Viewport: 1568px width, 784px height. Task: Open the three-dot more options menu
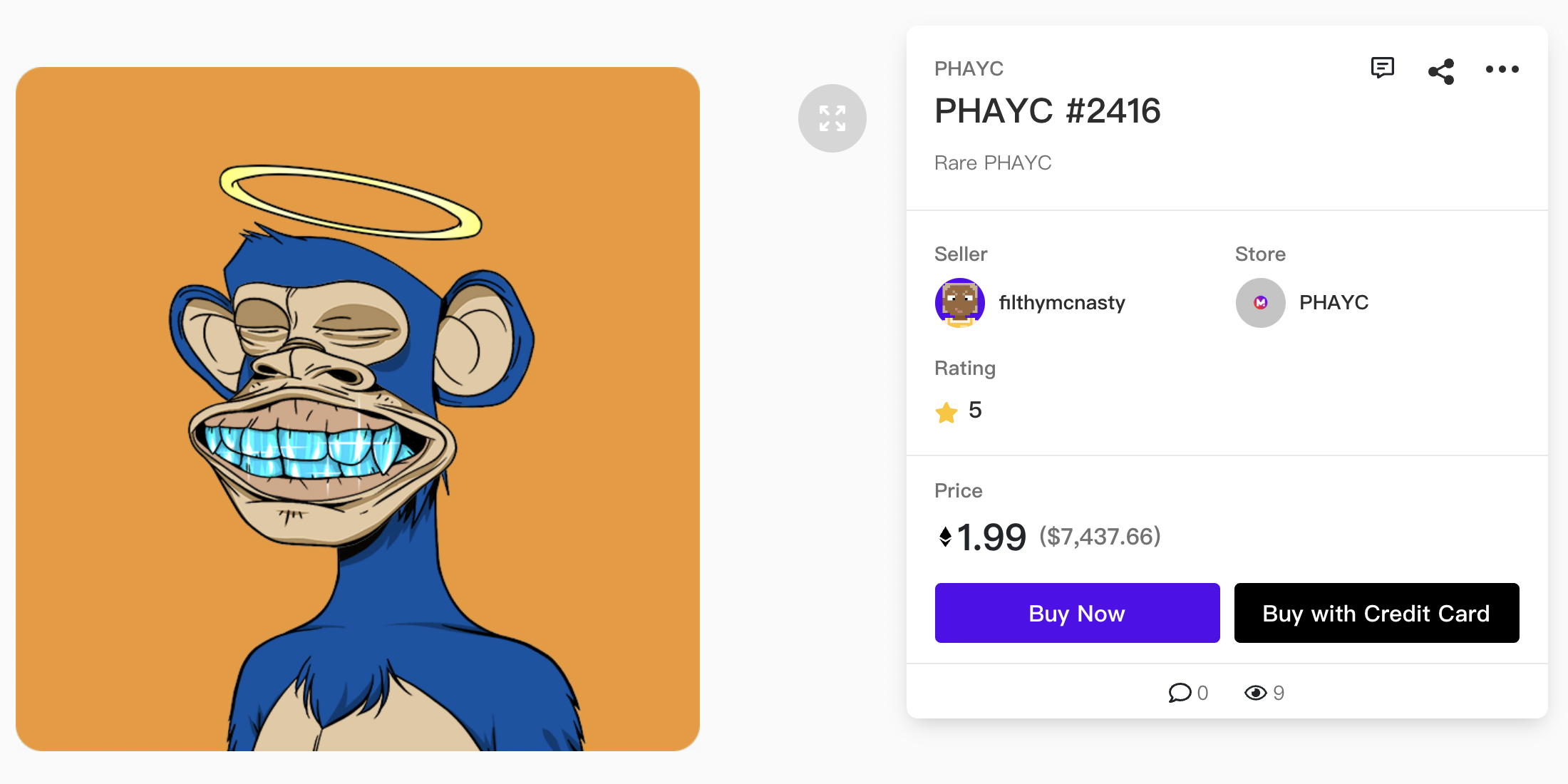coord(1502,69)
